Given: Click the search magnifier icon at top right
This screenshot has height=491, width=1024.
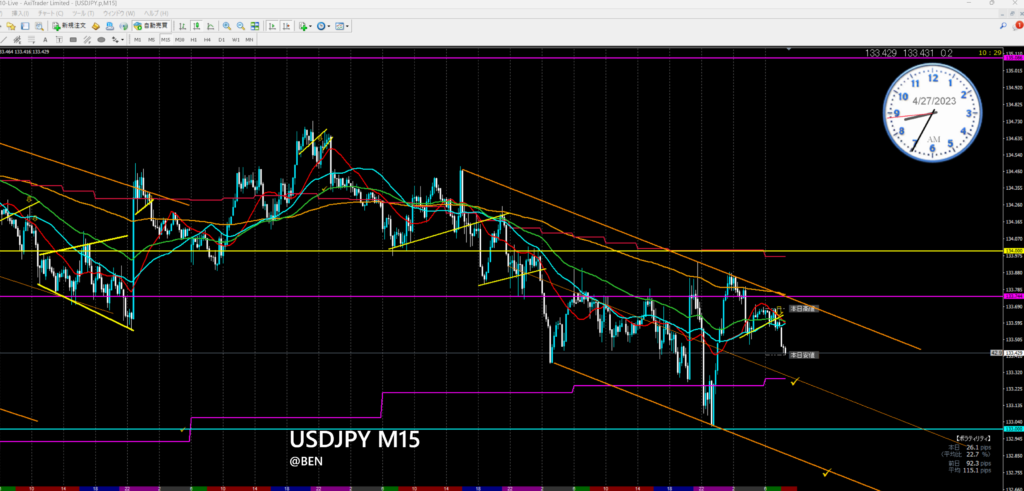Looking at the screenshot, I should click(x=1005, y=28).
